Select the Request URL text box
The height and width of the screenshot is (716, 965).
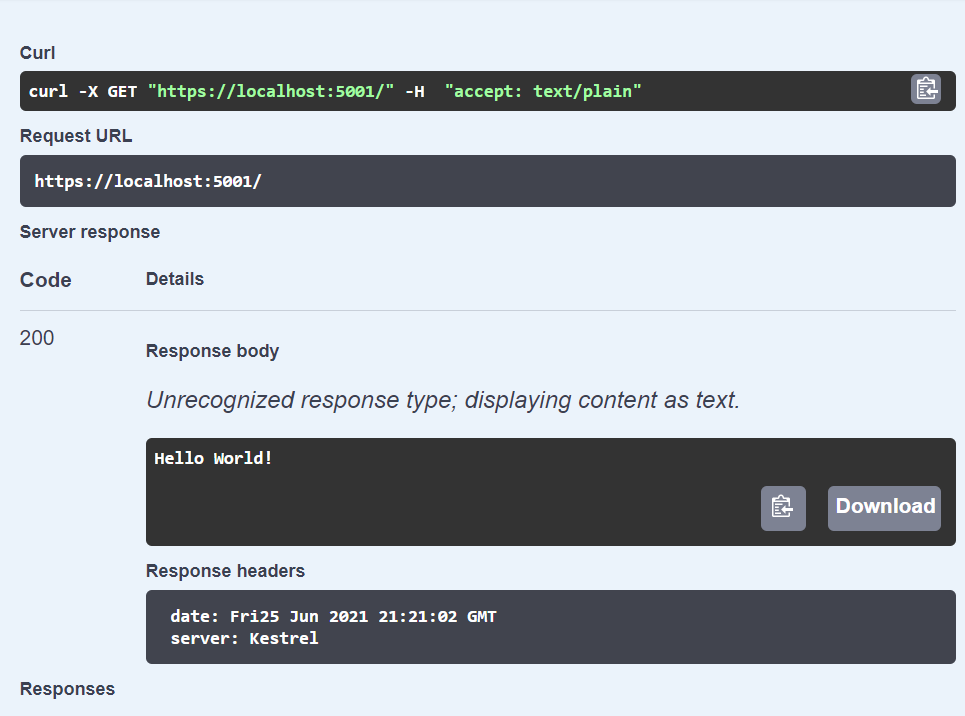(487, 181)
